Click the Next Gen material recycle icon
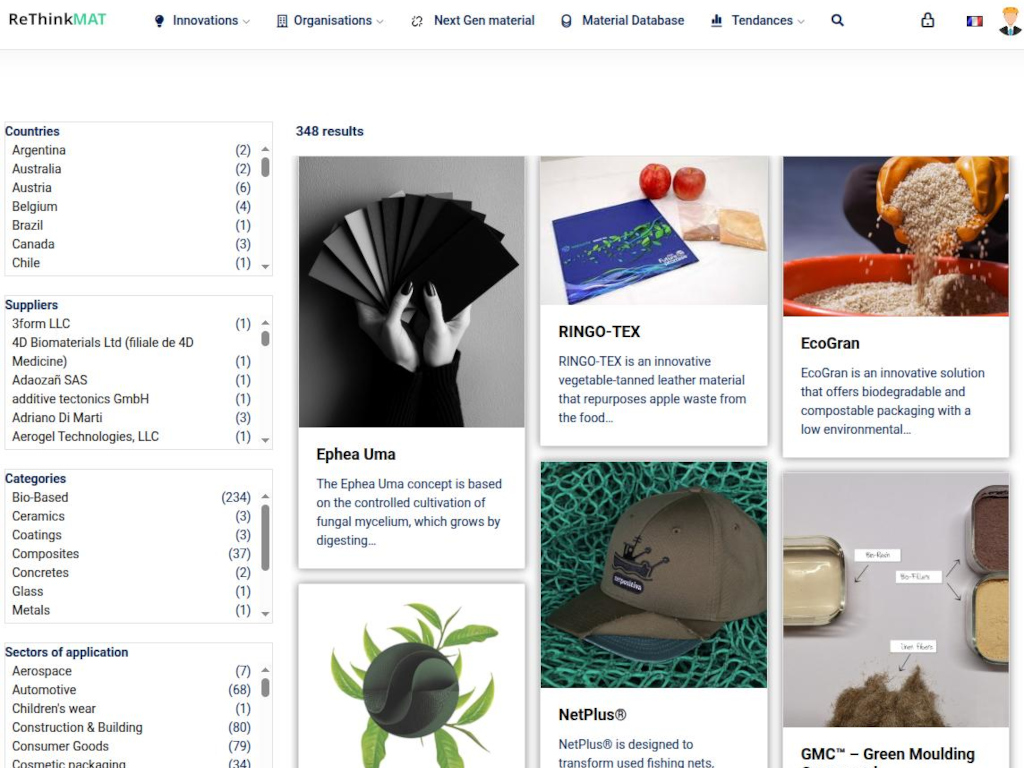 417,21
